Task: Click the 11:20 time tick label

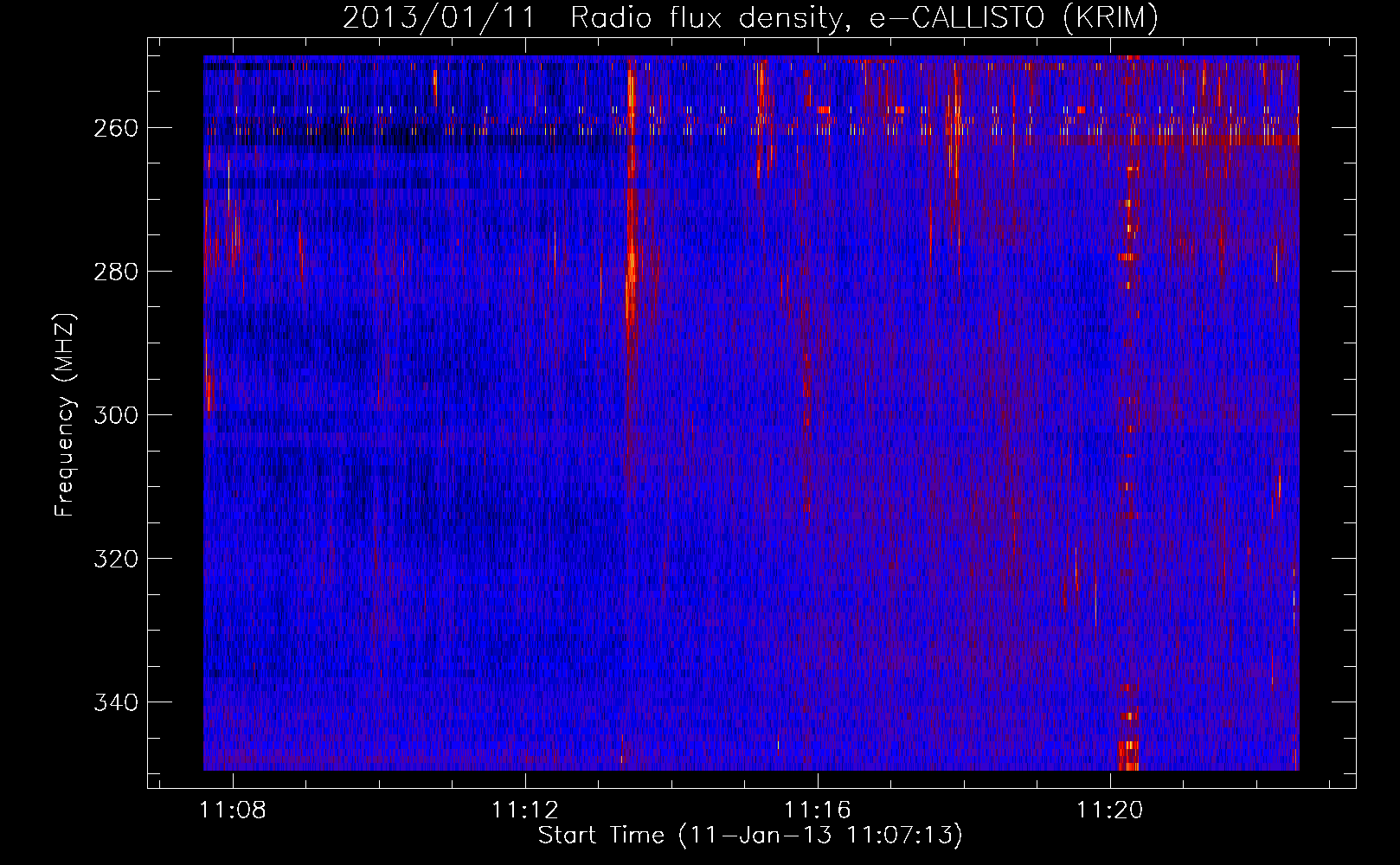Action: 1110,811
